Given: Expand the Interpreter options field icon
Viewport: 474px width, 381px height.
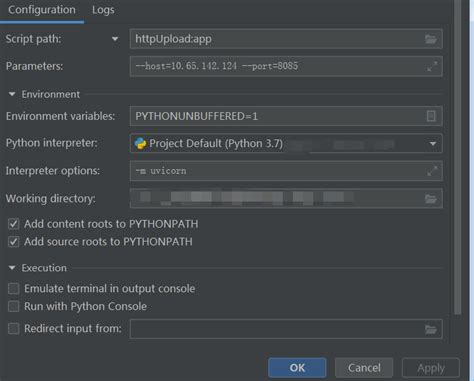Looking at the screenshot, I should tap(432, 171).
